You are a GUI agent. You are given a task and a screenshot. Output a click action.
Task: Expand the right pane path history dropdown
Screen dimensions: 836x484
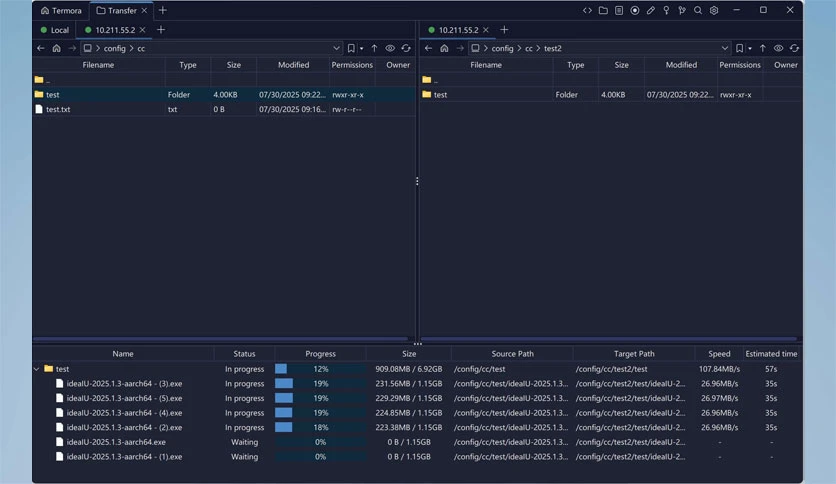pyautogui.click(x=725, y=48)
